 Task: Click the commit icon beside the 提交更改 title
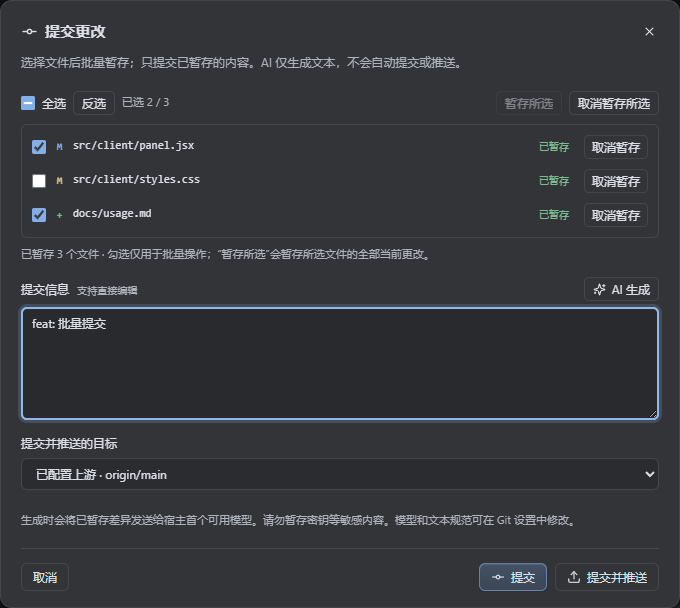click(29, 32)
